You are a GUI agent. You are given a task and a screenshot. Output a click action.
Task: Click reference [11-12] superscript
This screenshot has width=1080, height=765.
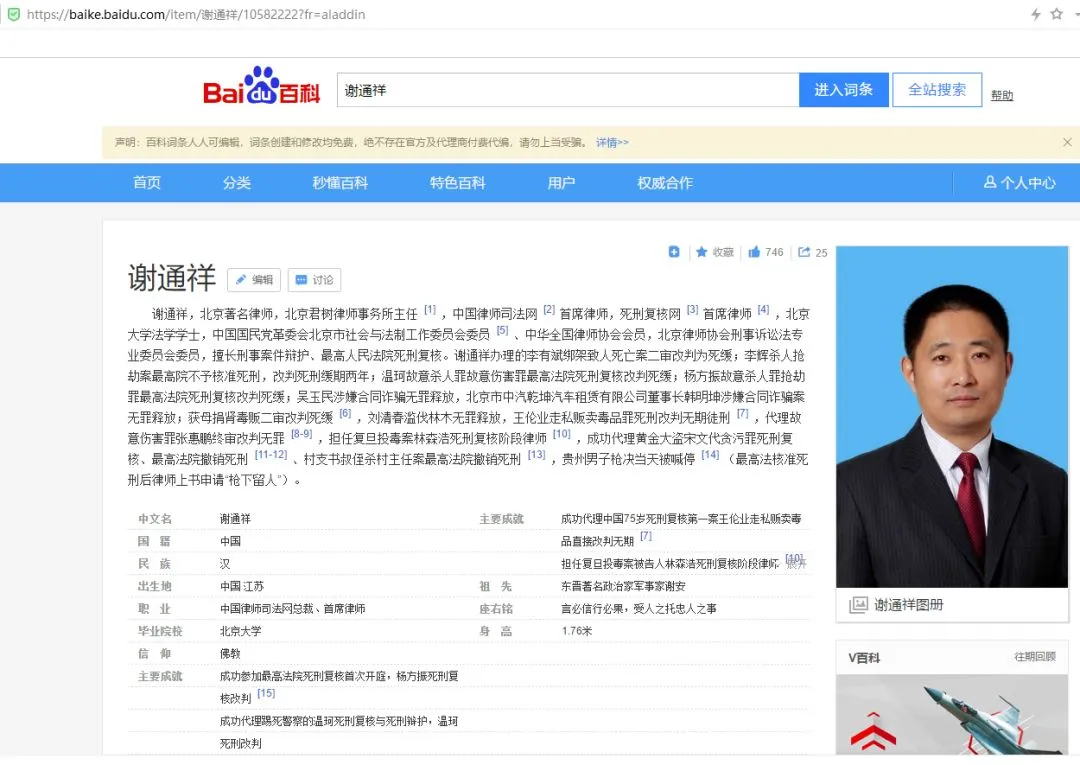coord(271,454)
